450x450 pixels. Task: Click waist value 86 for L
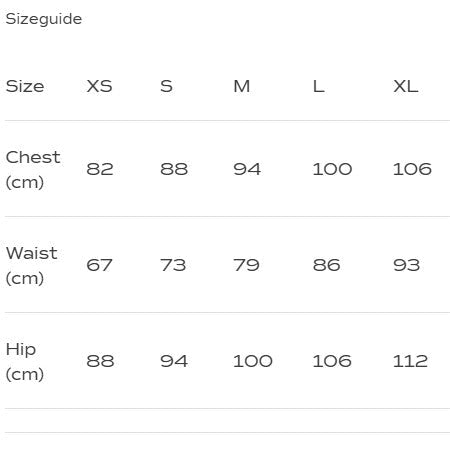click(x=326, y=265)
